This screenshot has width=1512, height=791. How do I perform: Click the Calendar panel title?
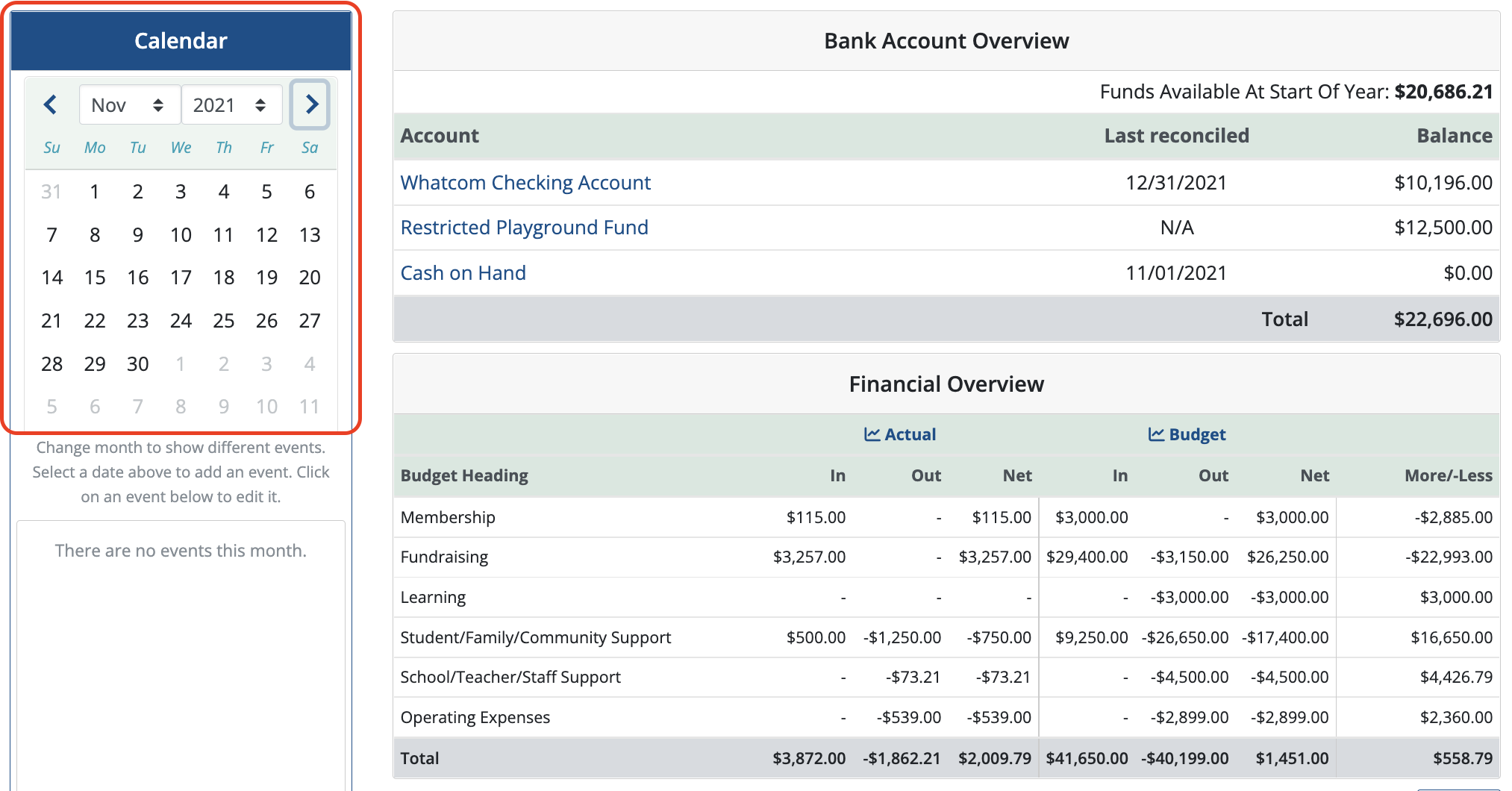coord(181,40)
